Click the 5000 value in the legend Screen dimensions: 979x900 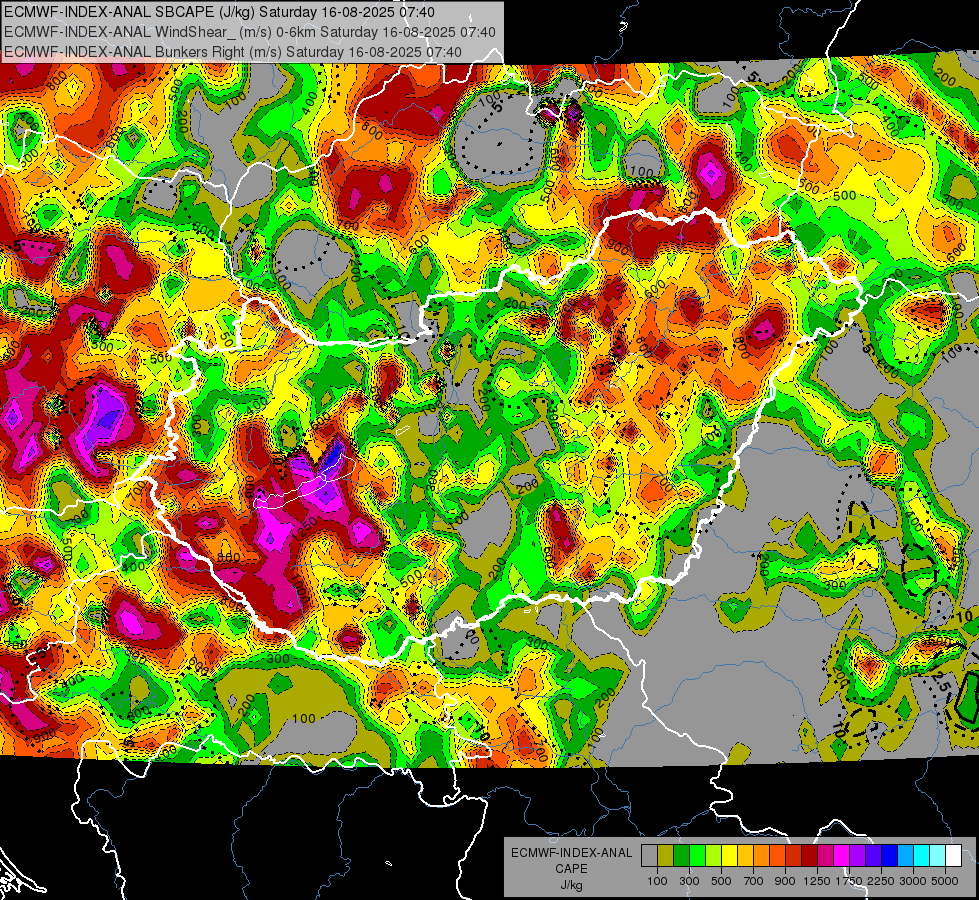click(945, 881)
